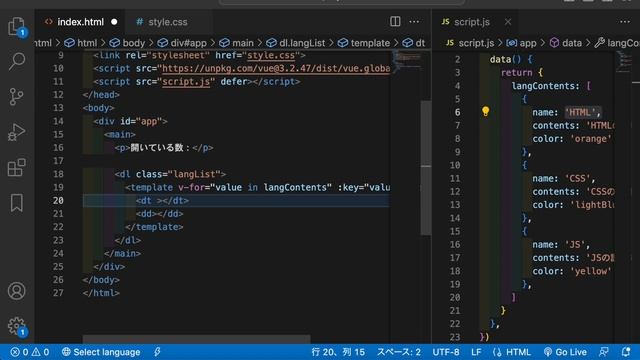Screen dimensions: 640x360
Task: Click the 'CSS' name value on line 11
Action: coord(578,178)
